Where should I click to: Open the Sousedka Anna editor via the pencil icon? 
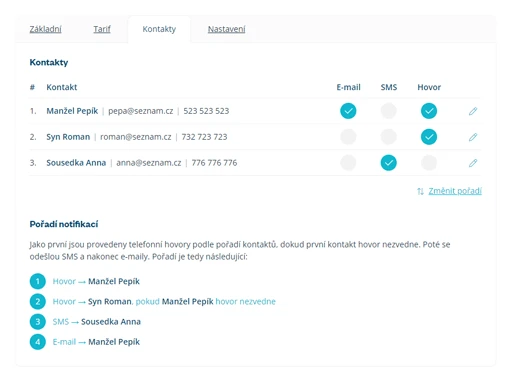tap(473, 163)
